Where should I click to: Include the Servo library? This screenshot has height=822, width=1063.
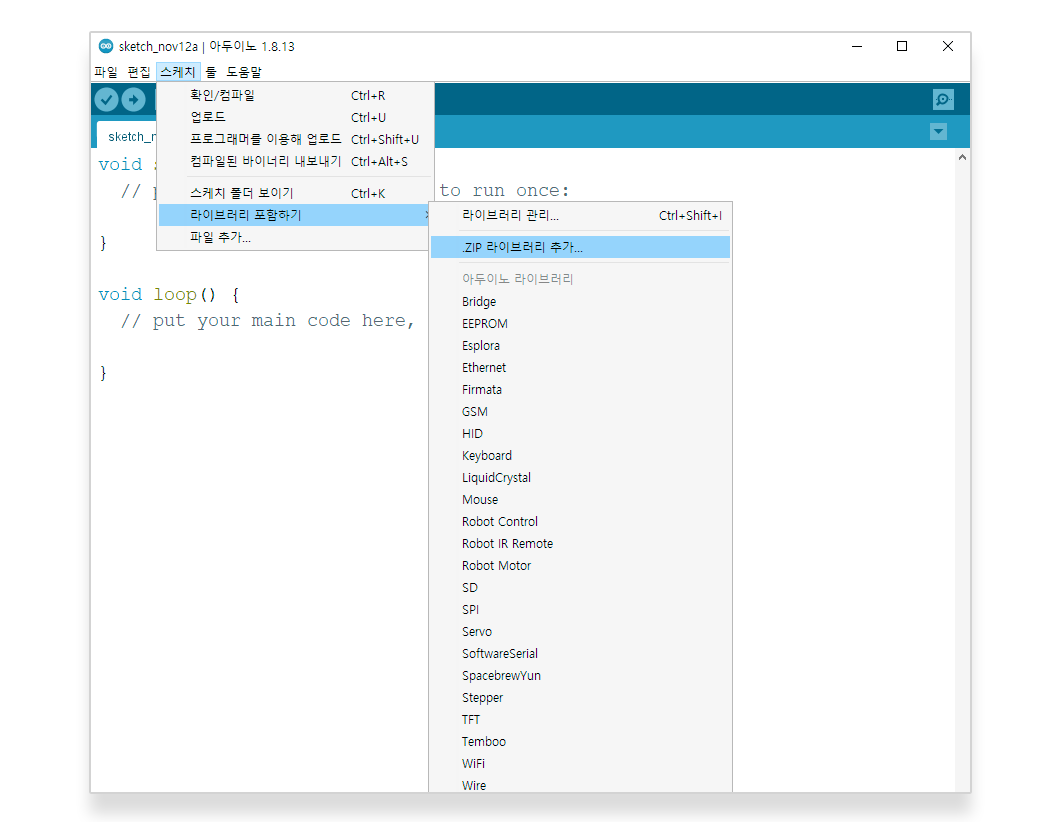580,632
